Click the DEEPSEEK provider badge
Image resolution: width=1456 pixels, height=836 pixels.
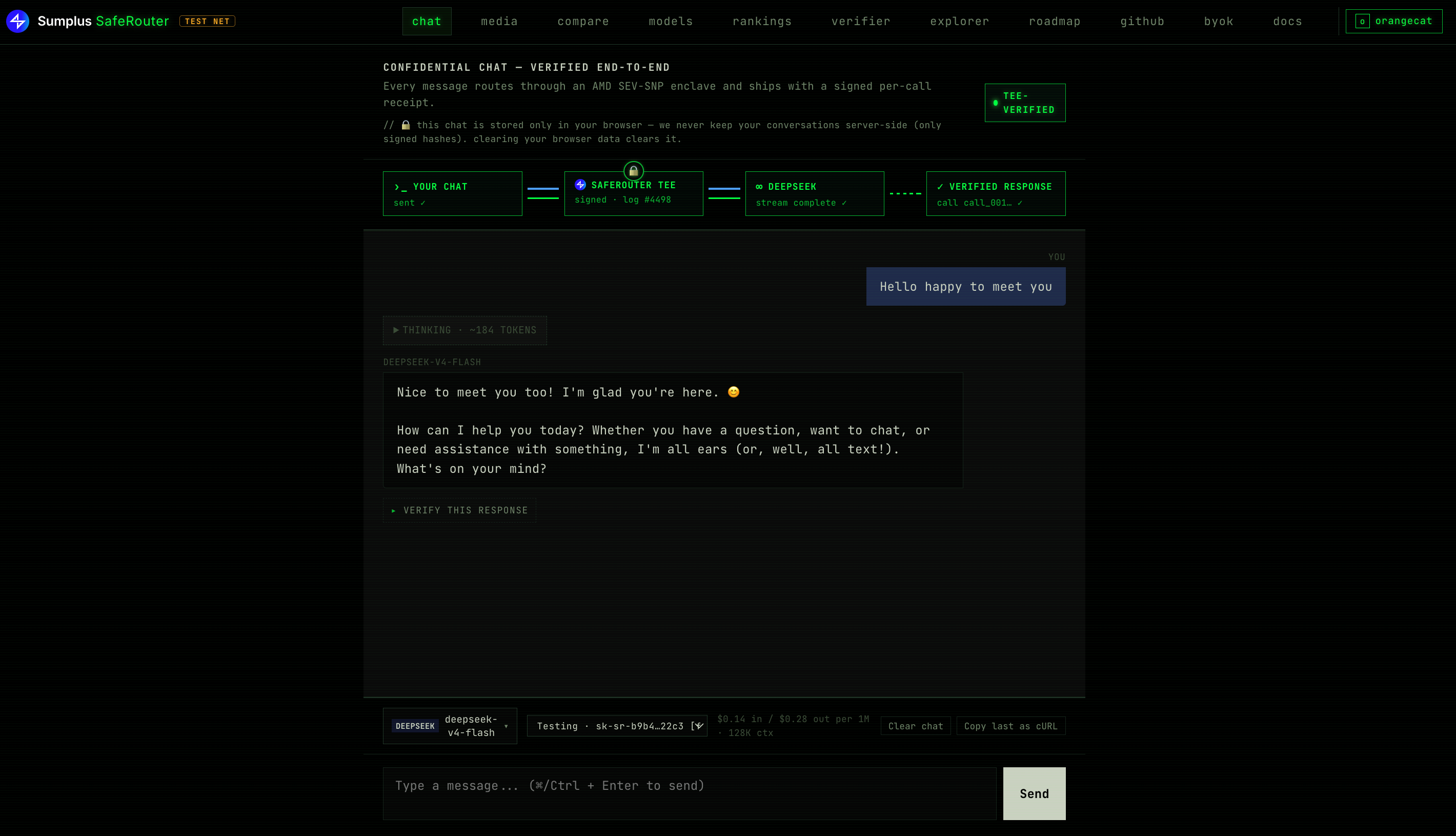(x=415, y=726)
